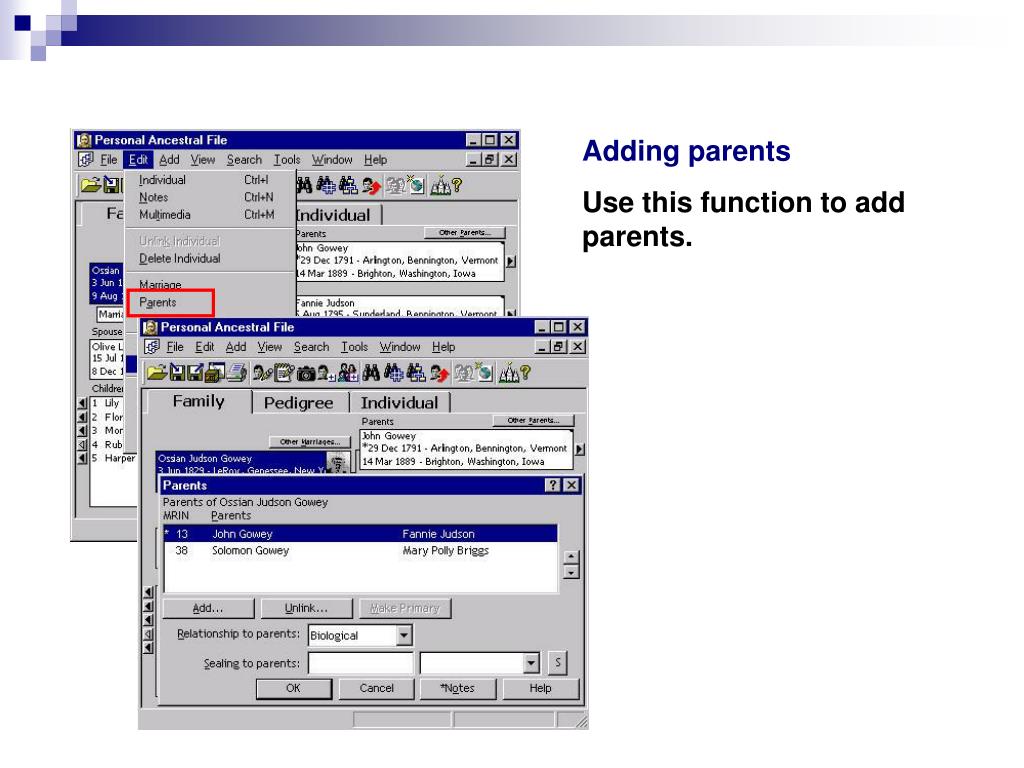Click OK in the Parents dialog
Screen dimensions: 1024x768
click(x=294, y=688)
